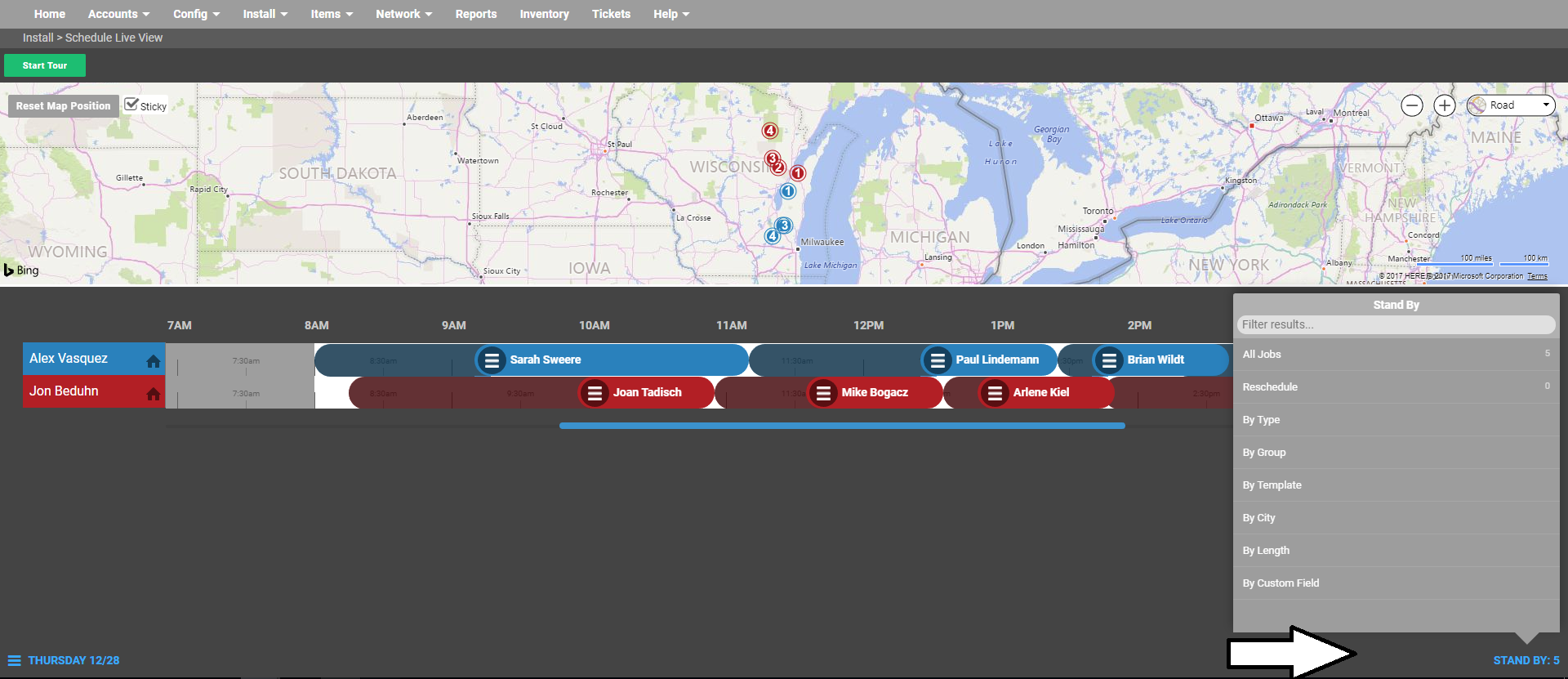Go to the Tickets page
The height and width of the screenshot is (679, 1568).
coord(611,14)
